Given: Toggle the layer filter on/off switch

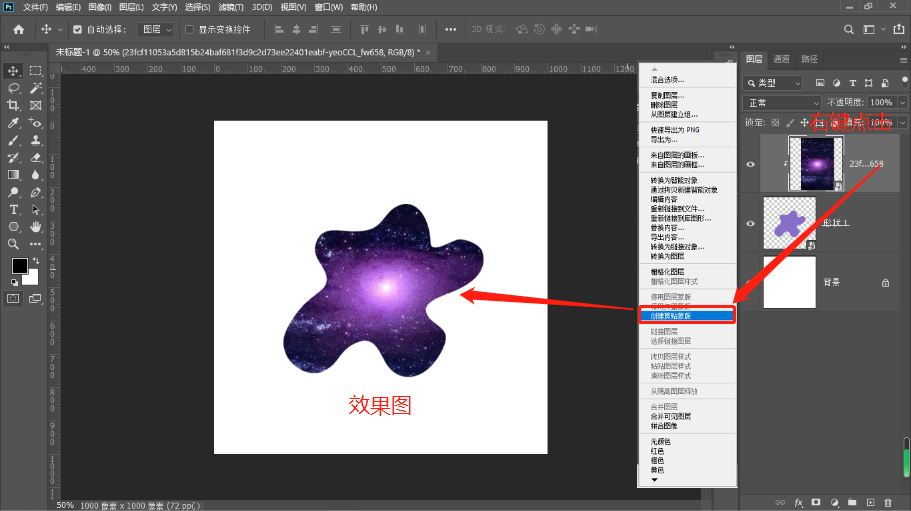Looking at the screenshot, I should [x=905, y=81].
